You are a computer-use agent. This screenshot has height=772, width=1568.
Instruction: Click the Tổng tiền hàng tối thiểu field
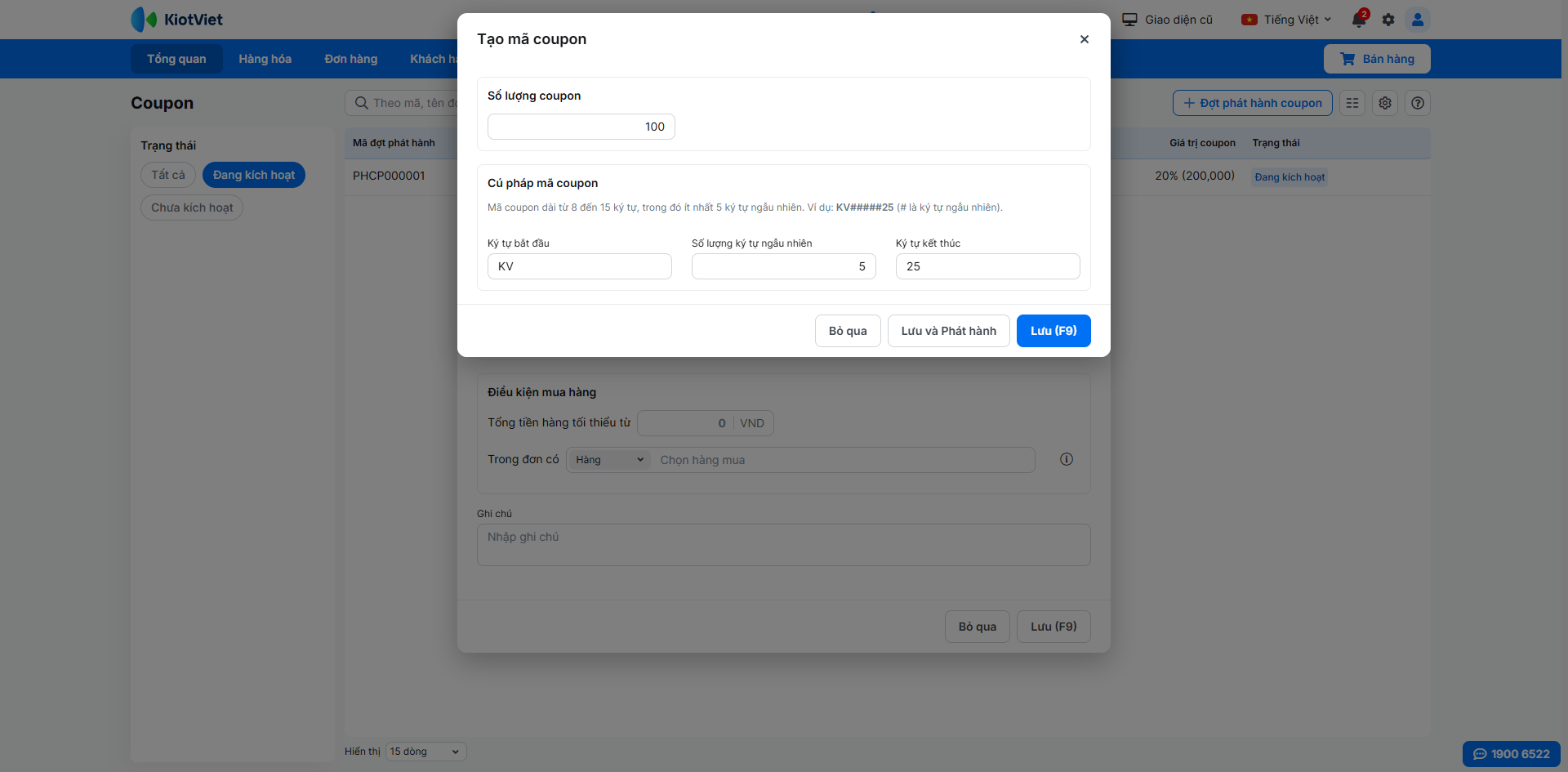(x=686, y=423)
